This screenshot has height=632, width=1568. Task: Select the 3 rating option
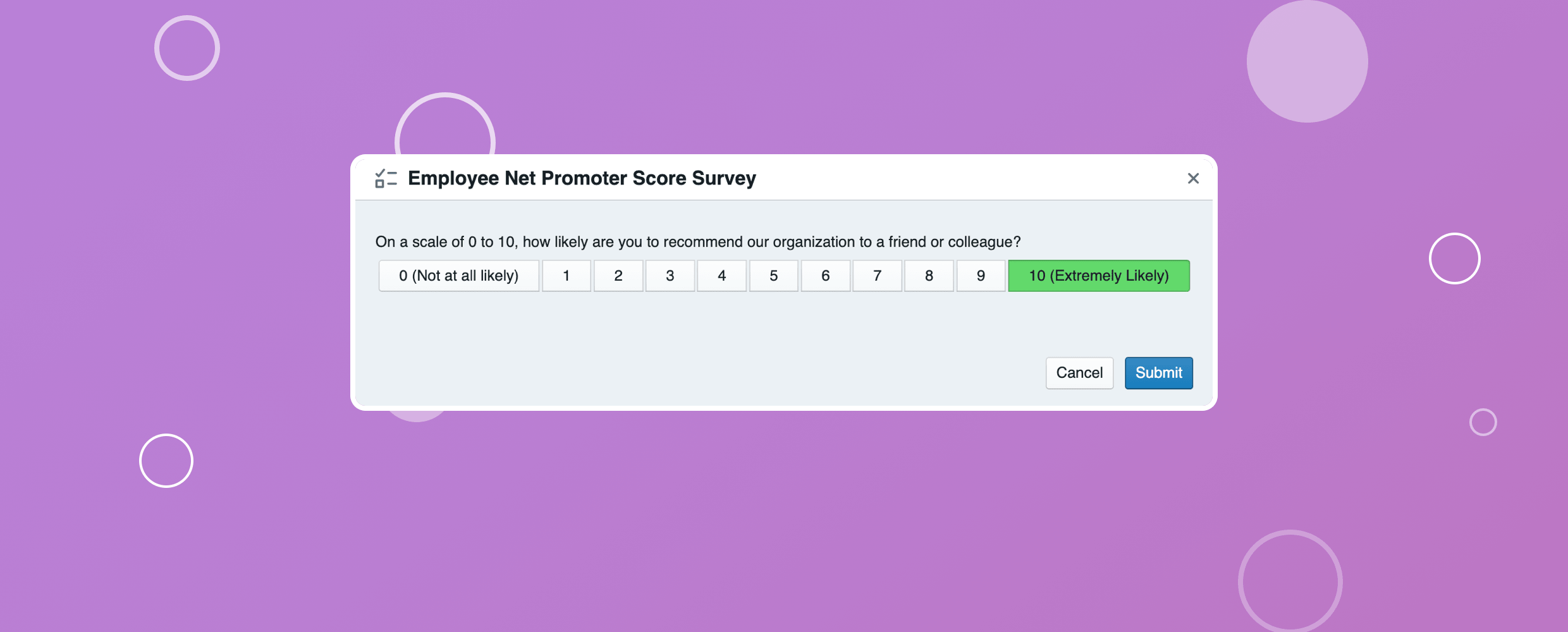tap(670, 276)
